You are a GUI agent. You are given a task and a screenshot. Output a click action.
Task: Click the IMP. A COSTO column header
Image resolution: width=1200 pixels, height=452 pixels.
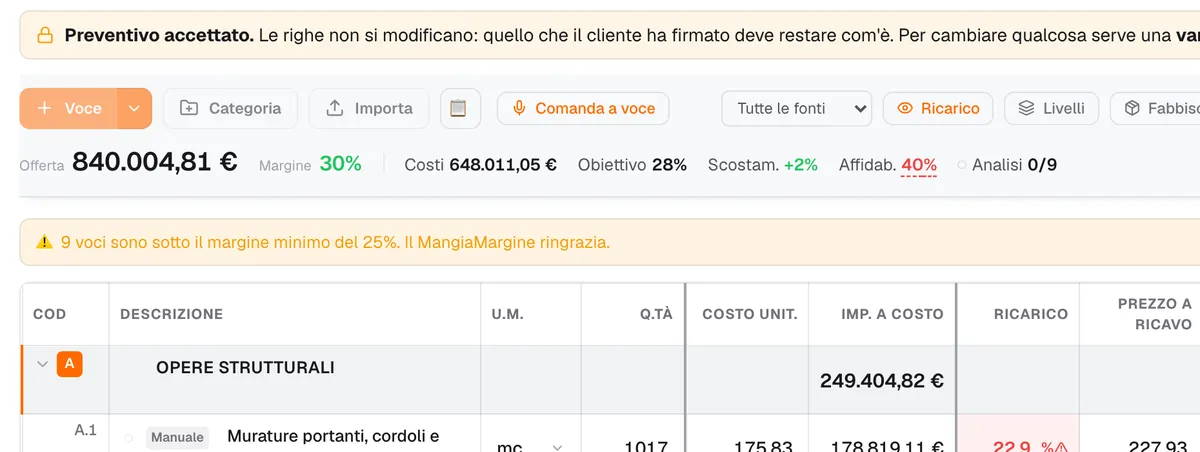(x=892, y=314)
